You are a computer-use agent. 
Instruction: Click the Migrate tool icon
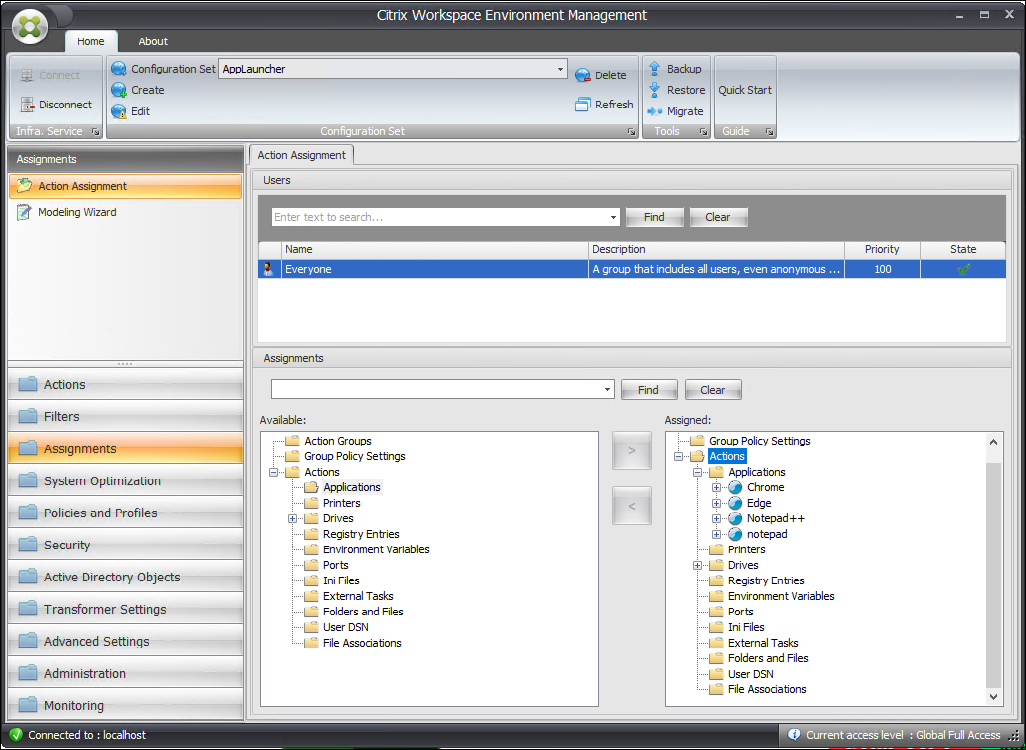656,111
